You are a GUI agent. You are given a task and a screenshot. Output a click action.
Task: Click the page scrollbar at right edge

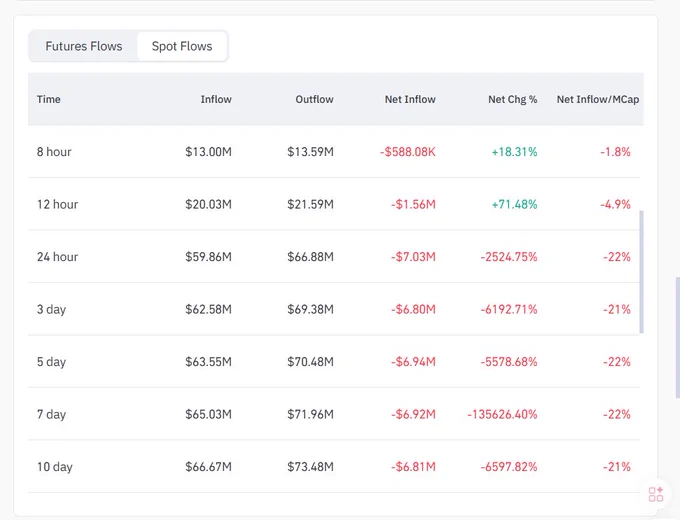click(x=677, y=337)
